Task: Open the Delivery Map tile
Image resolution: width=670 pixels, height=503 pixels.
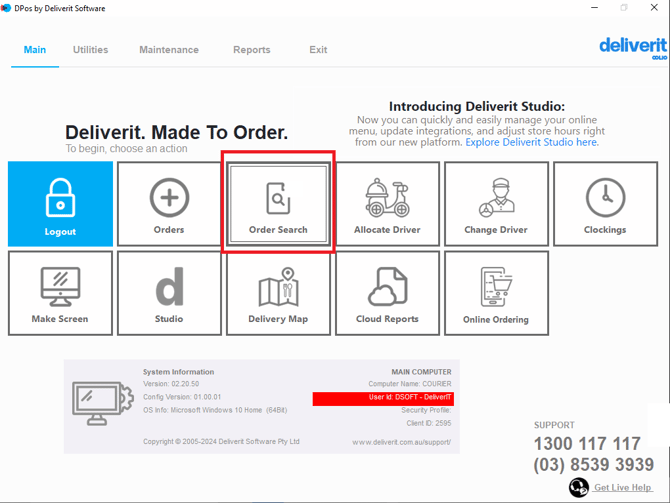Action: pyautogui.click(x=278, y=293)
